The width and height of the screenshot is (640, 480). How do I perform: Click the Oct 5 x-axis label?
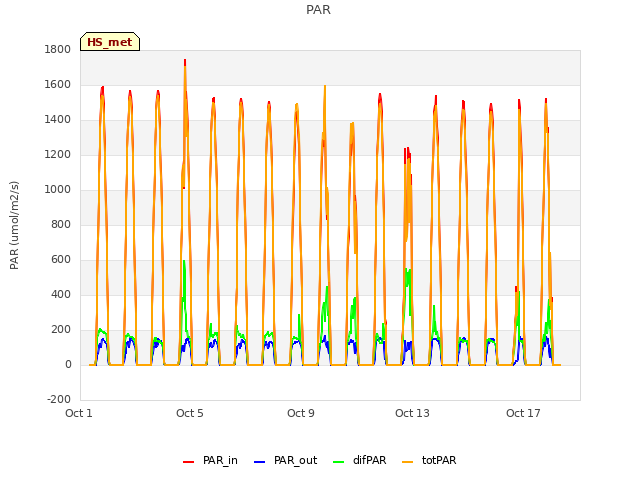click(x=190, y=413)
